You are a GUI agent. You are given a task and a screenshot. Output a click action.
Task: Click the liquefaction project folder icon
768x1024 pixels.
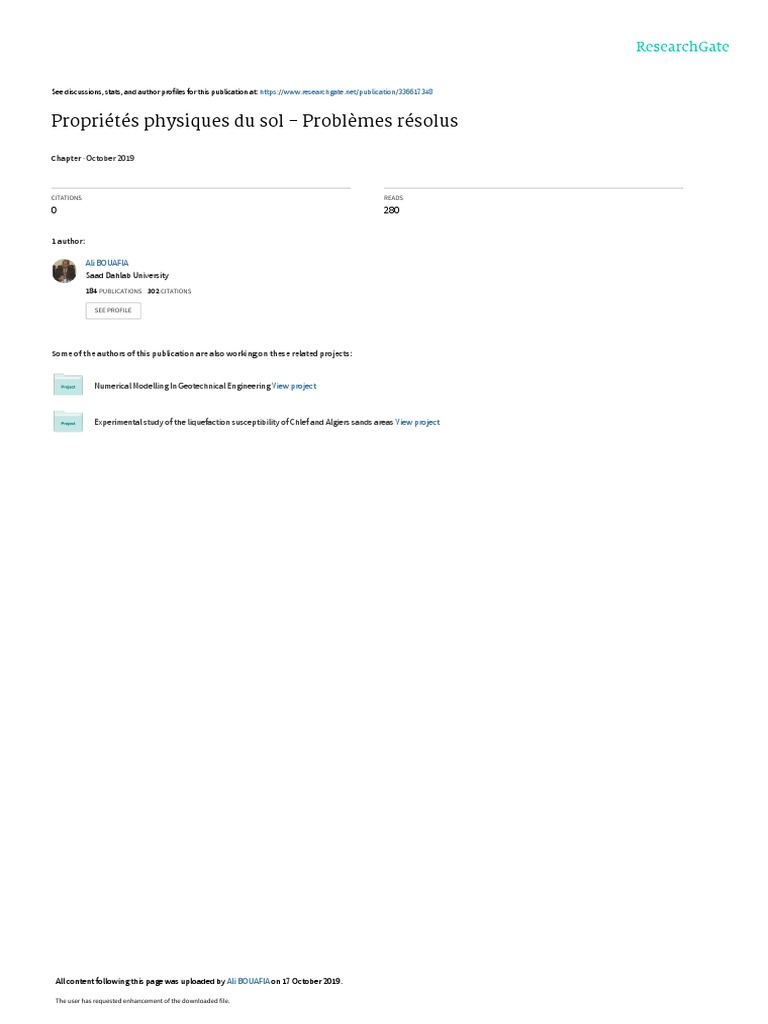(68, 421)
